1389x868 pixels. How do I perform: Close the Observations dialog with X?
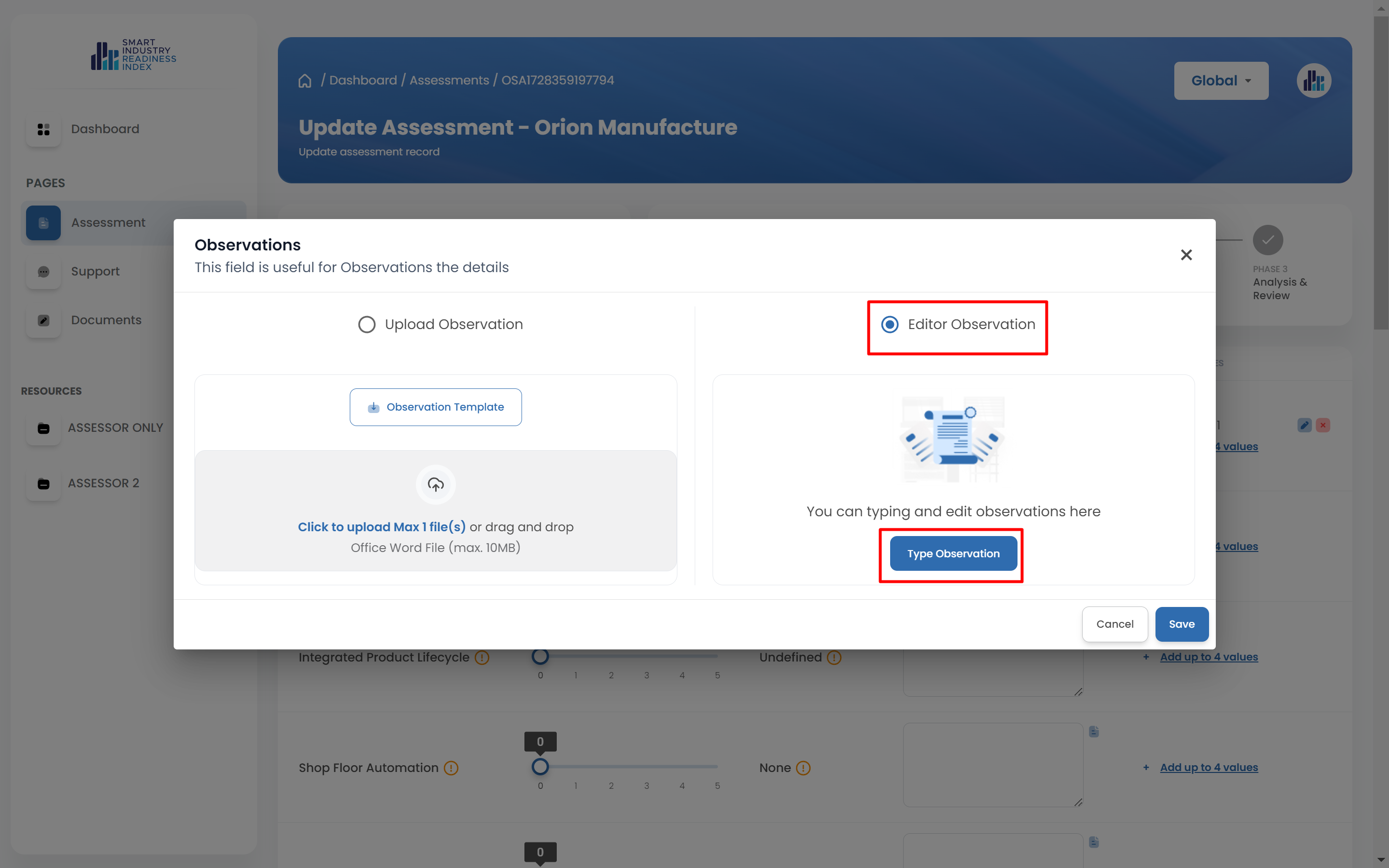1186,255
